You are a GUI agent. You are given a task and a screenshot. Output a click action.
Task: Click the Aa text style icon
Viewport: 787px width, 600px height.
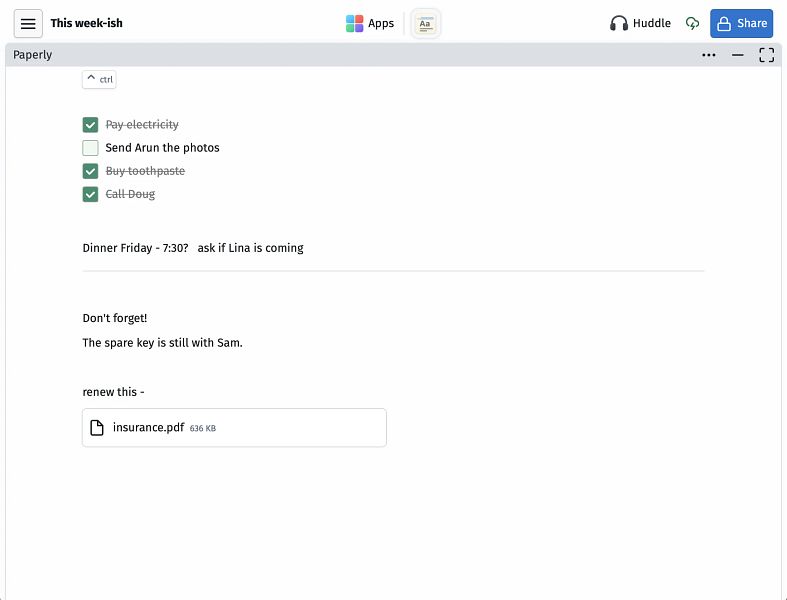pyautogui.click(x=426, y=23)
